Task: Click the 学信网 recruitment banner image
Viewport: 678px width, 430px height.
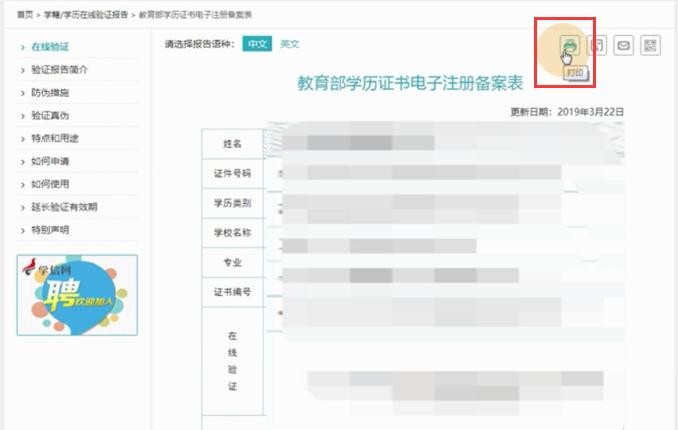Action: click(78, 295)
